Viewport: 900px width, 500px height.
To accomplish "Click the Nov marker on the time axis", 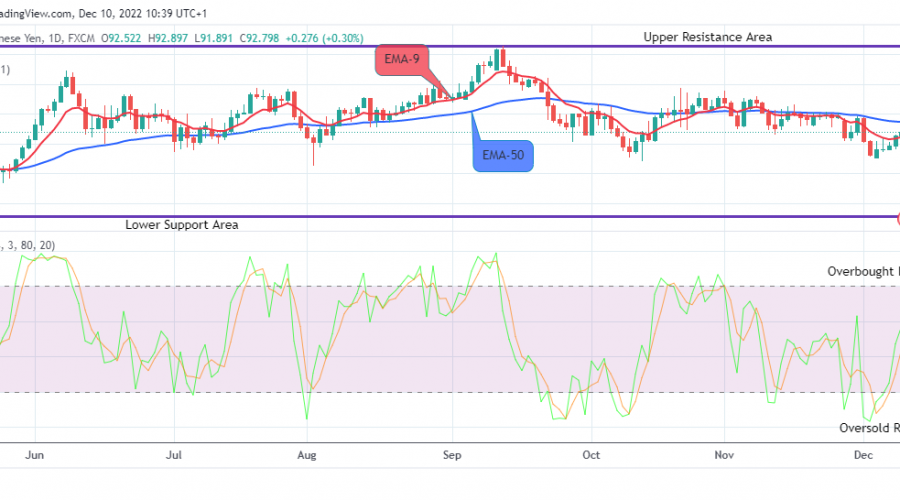I will coord(725,454).
